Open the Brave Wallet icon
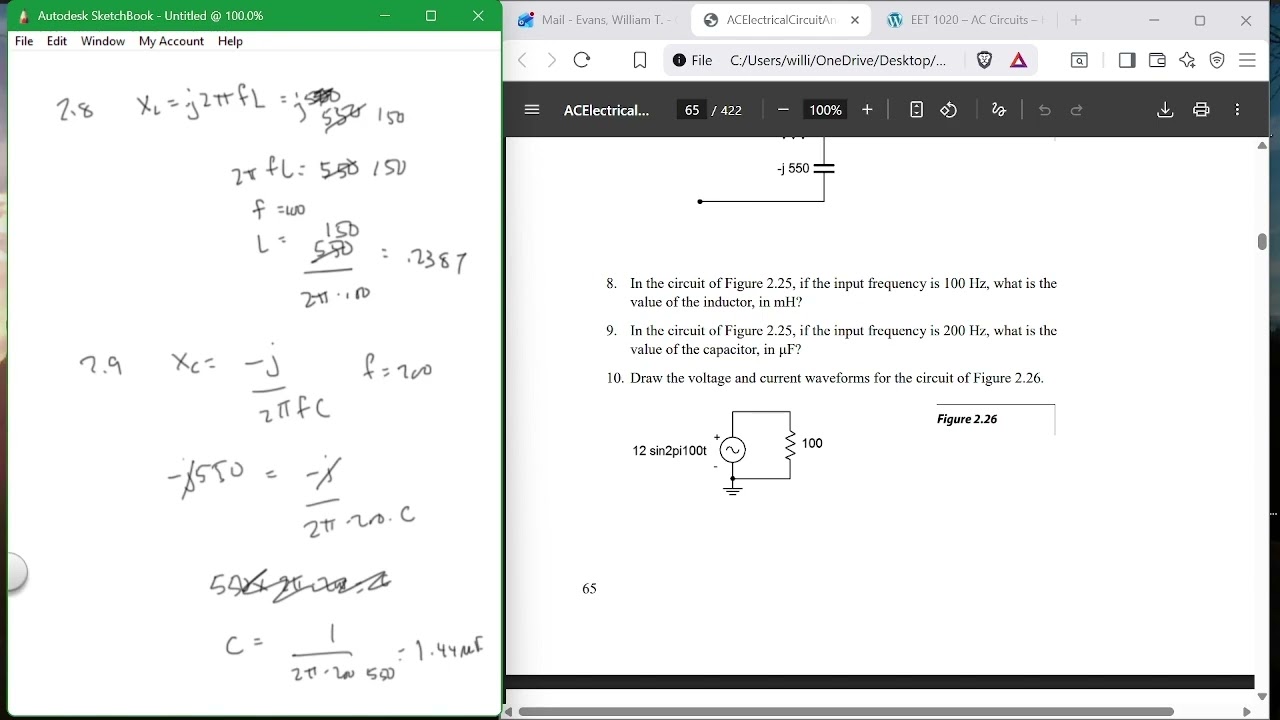The width and height of the screenshot is (1280, 720). coord(1157,60)
